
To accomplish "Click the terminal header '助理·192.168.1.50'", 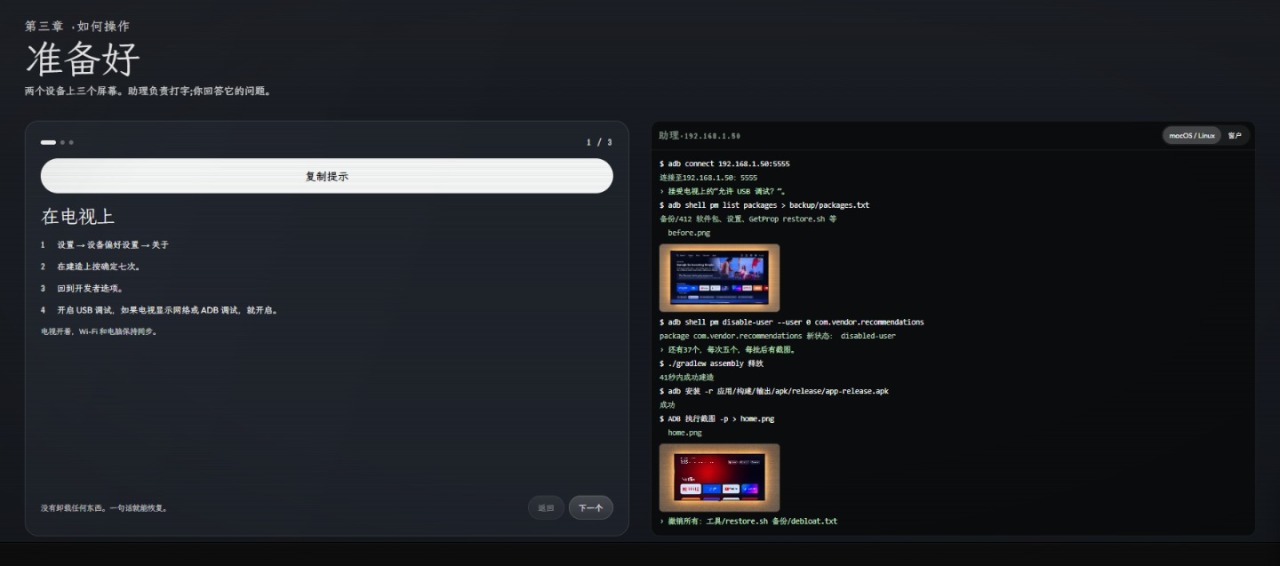I will (x=700, y=135).
